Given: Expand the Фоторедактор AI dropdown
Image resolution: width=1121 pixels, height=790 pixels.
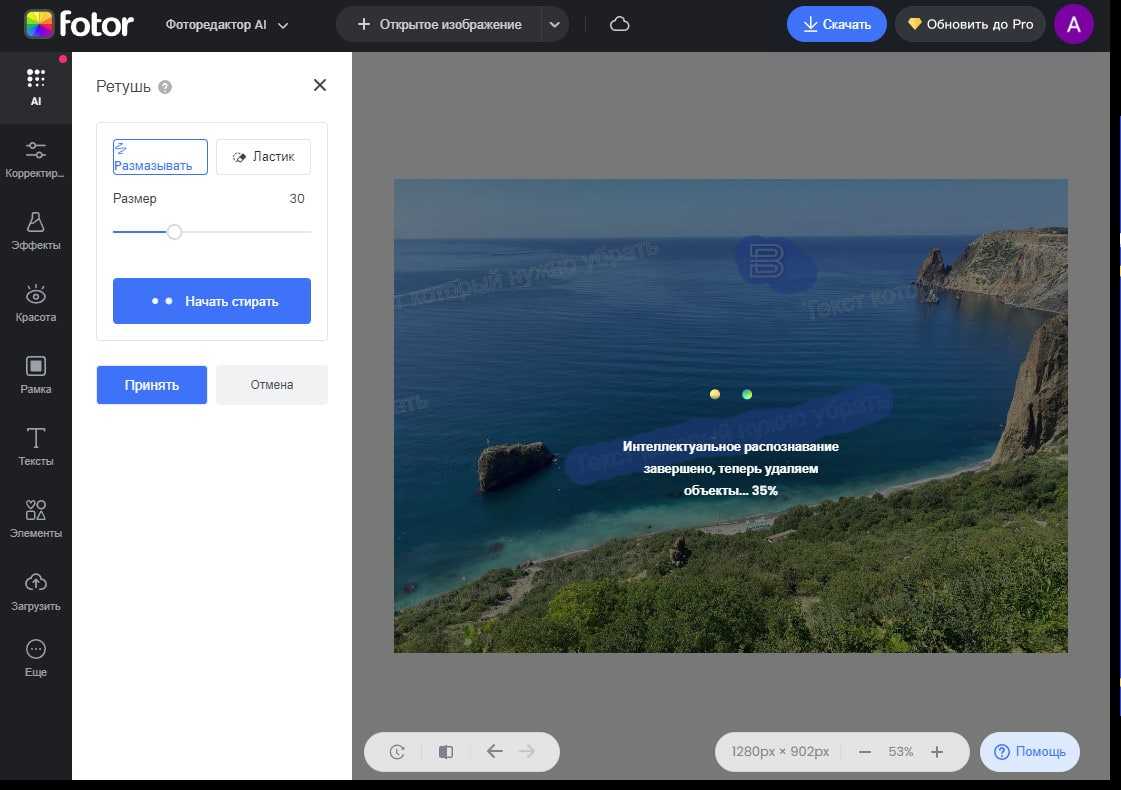Looking at the screenshot, I should 227,25.
